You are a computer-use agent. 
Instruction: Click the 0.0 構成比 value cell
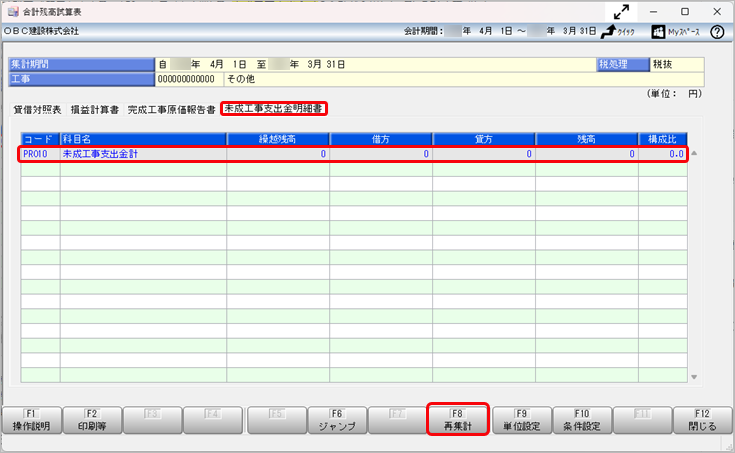(663, 154)
